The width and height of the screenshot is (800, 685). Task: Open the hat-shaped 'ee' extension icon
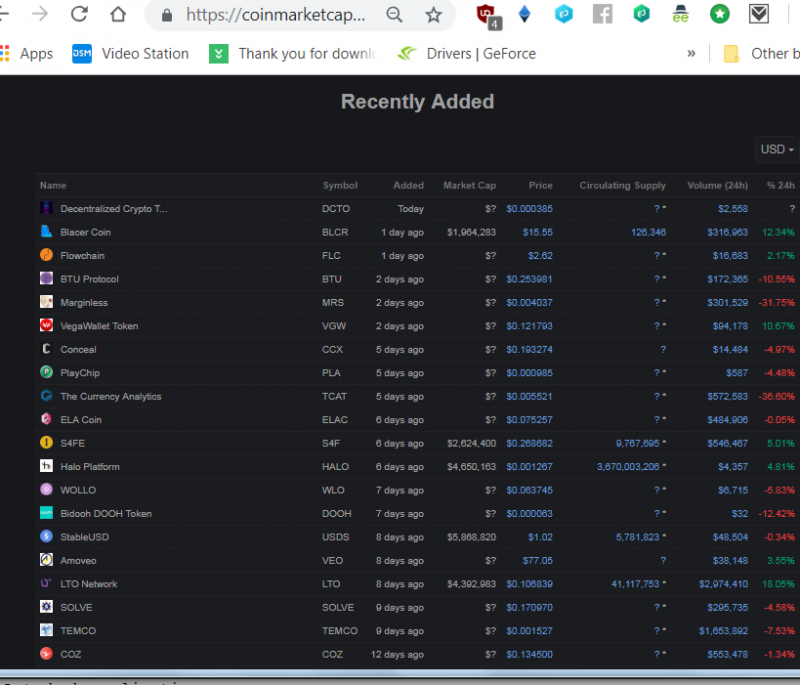tap(680, 14)
